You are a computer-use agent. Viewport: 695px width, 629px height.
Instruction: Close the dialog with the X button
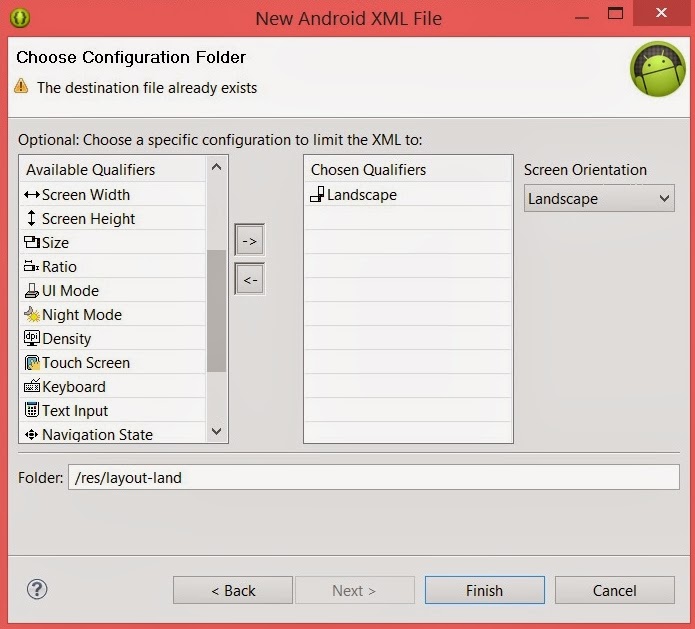(x=661, y=13)
